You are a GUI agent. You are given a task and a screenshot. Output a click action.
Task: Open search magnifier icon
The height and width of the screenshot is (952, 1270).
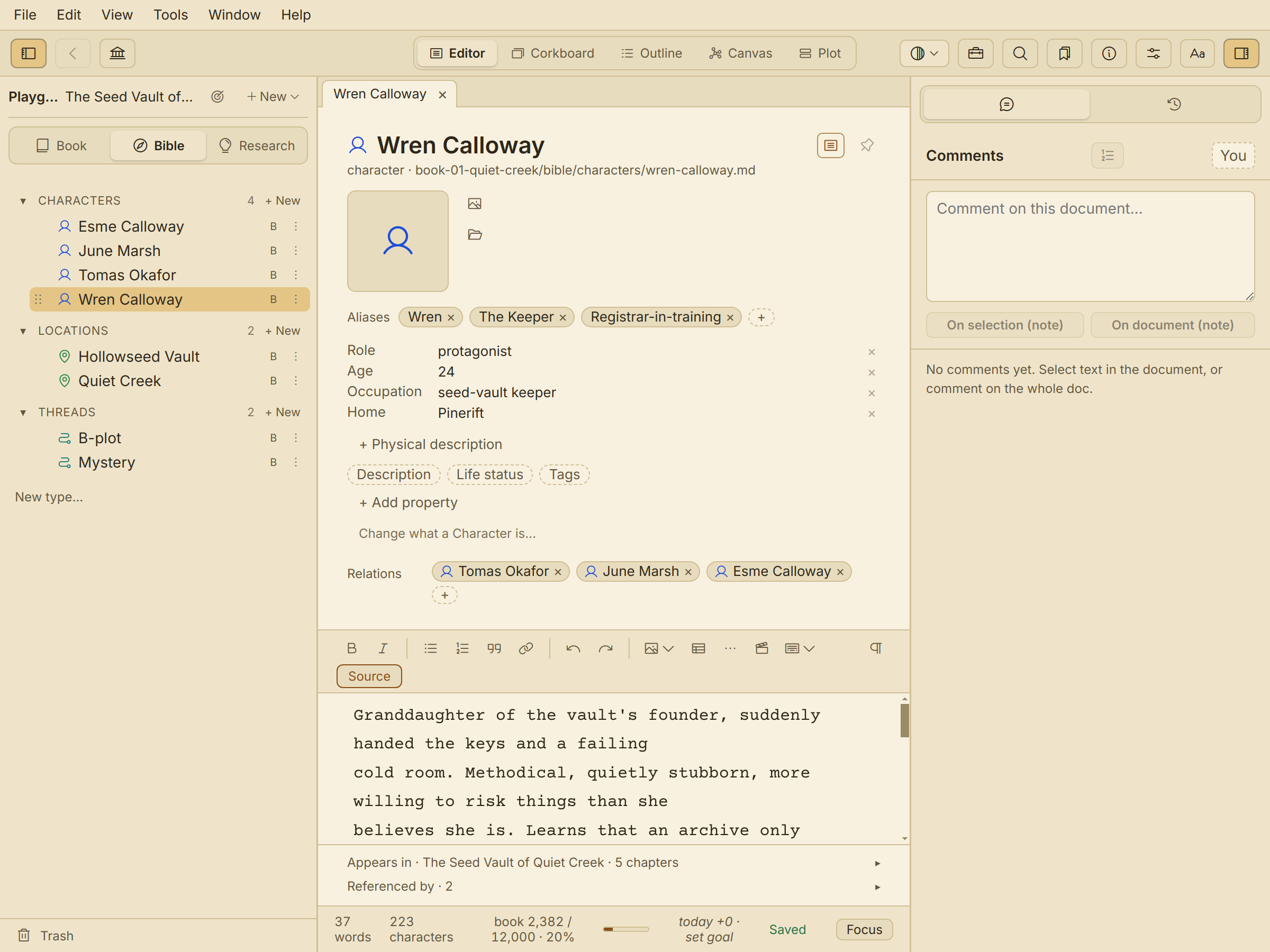click(x=1020, y=53)
